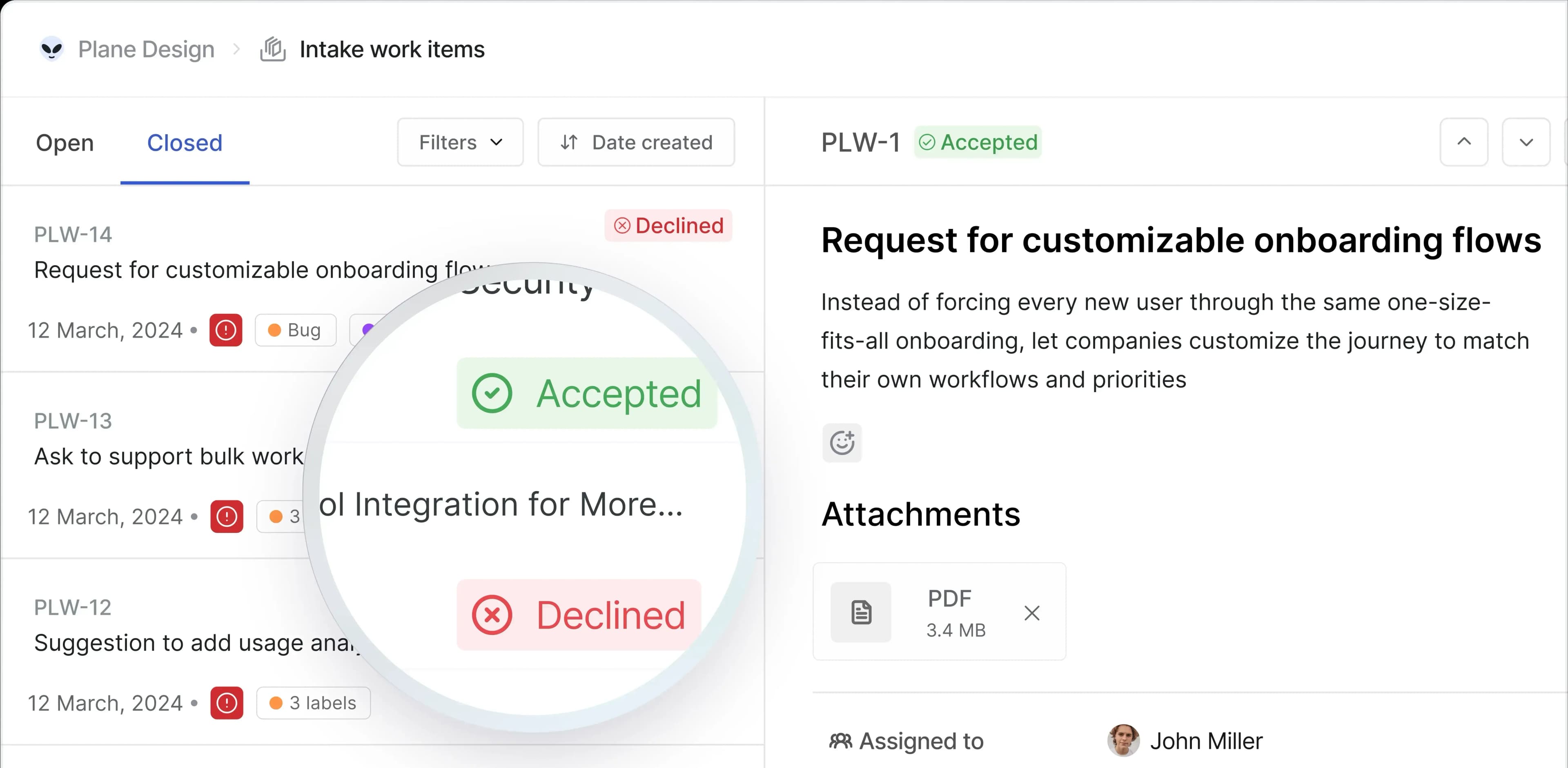This screenshot has height=768, width=1568.
Task: Click the sort arrows icon in Date created
Action: (x=570, y=142)
